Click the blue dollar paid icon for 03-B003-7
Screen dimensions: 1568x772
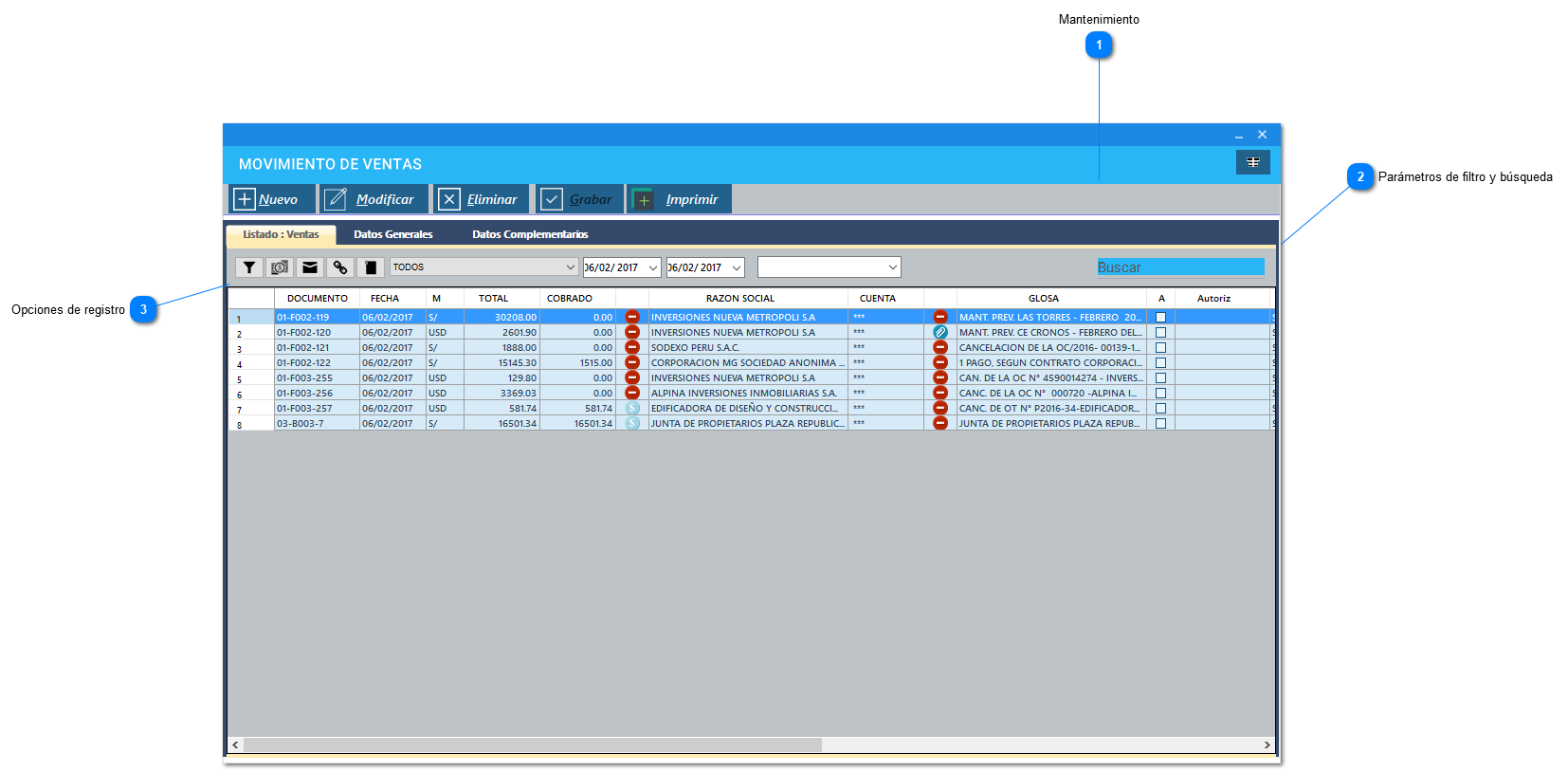coord(632,423)
